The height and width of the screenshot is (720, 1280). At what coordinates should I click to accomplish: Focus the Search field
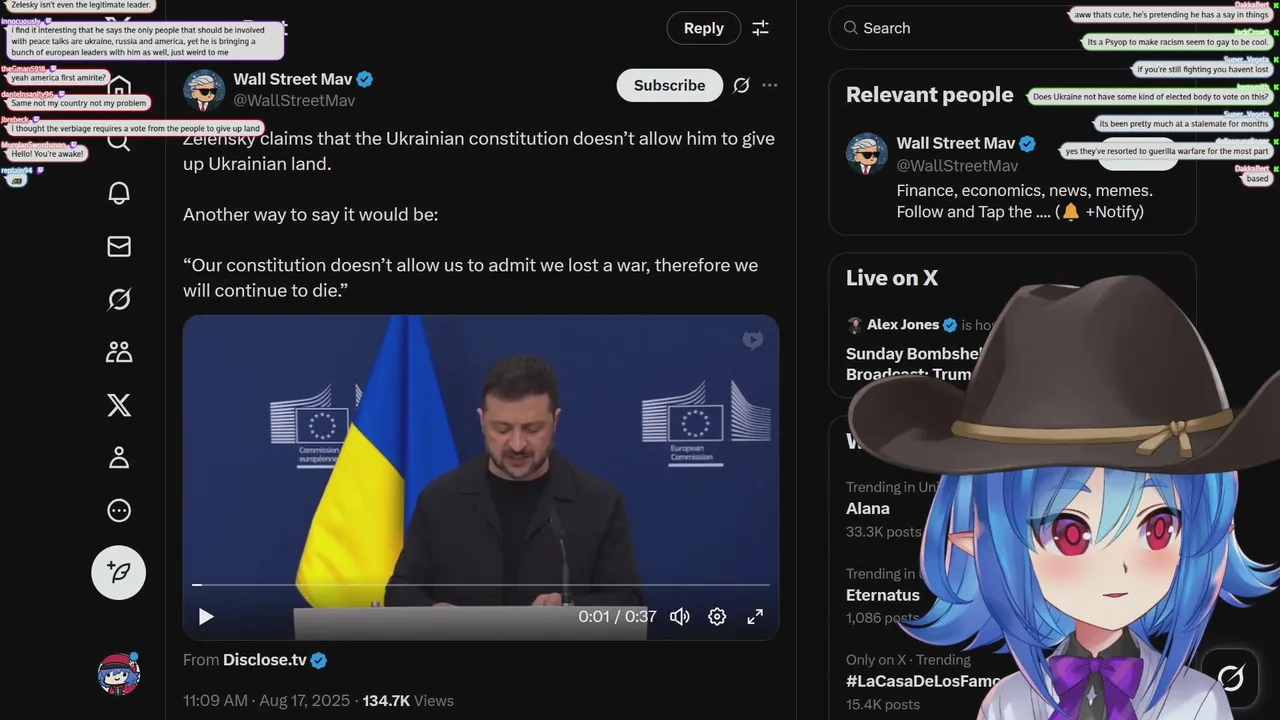pyautogui.click(x=1013, y=28)
